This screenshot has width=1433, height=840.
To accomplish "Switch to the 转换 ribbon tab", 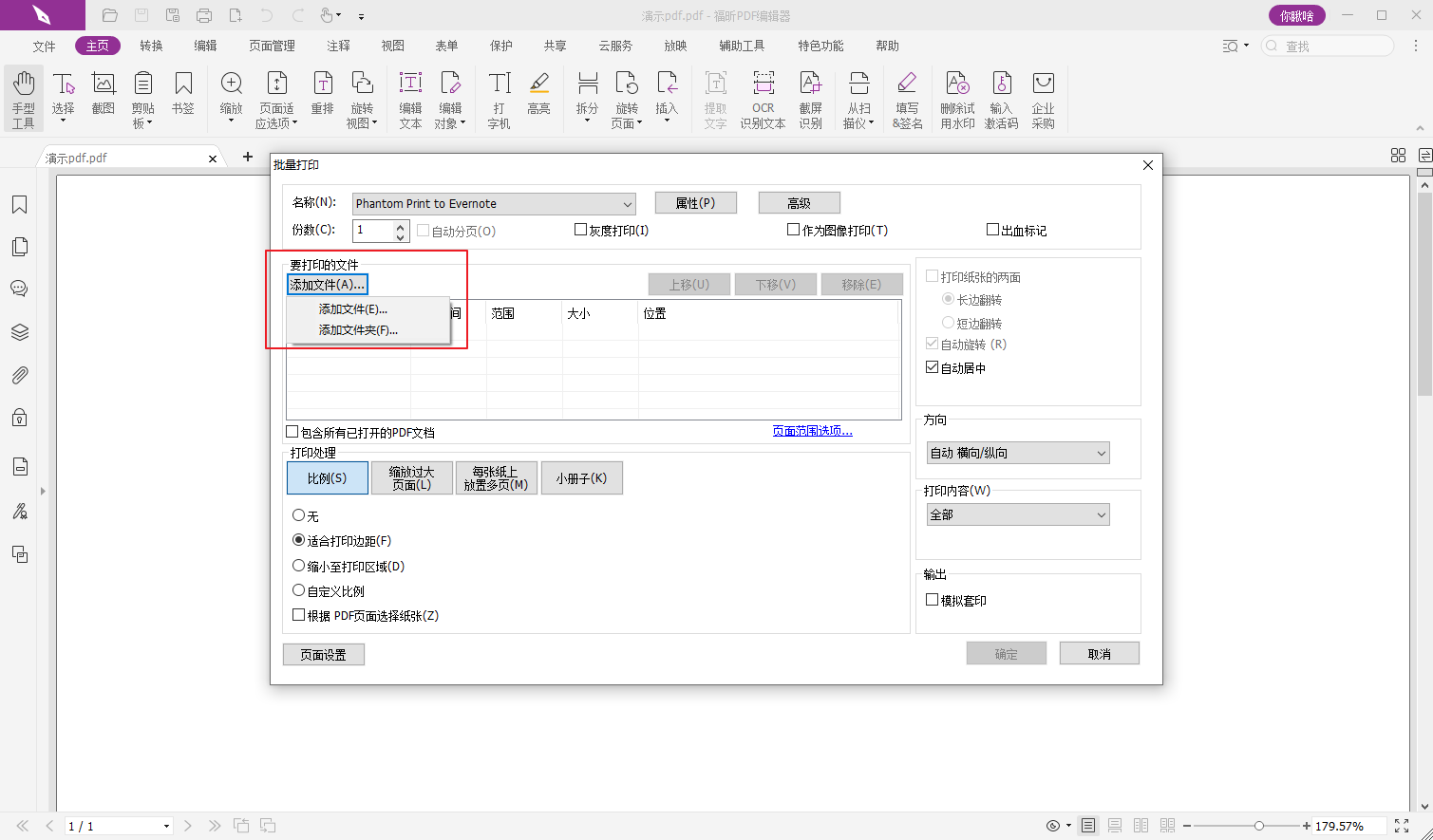I will click(x=151, y=46).
